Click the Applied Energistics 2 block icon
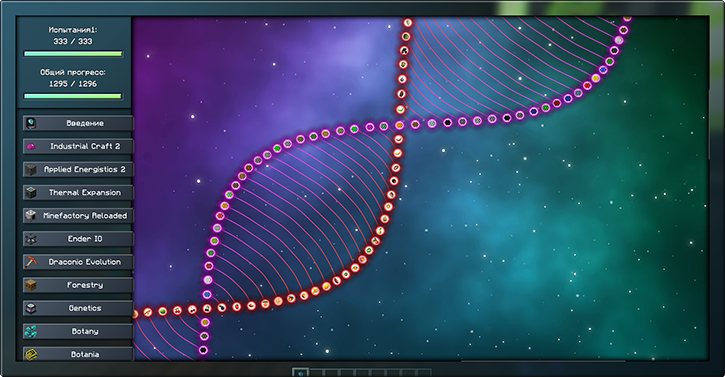The width and height of the screenshot is (725, 377). click(31, 169)
